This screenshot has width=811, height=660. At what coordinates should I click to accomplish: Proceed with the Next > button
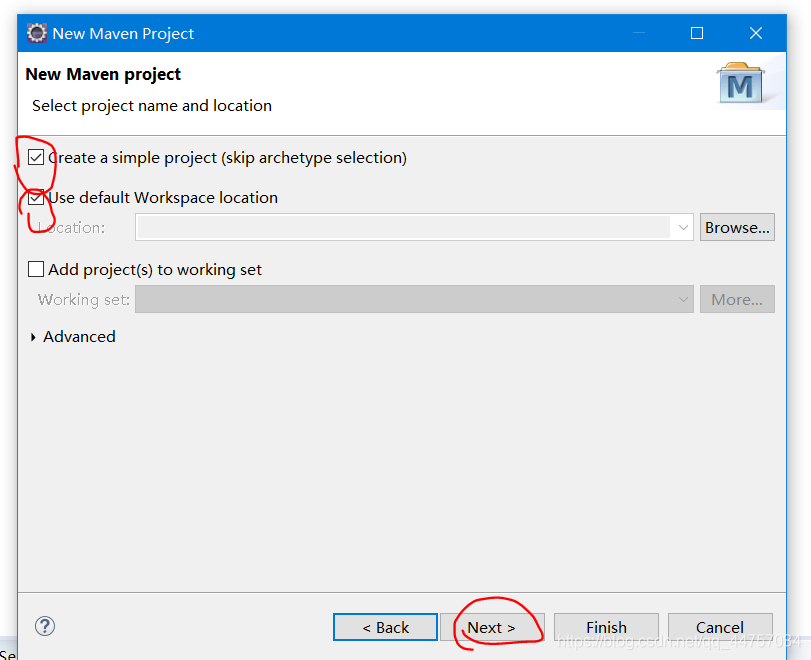pyautogui.click(x=492, y=627)
